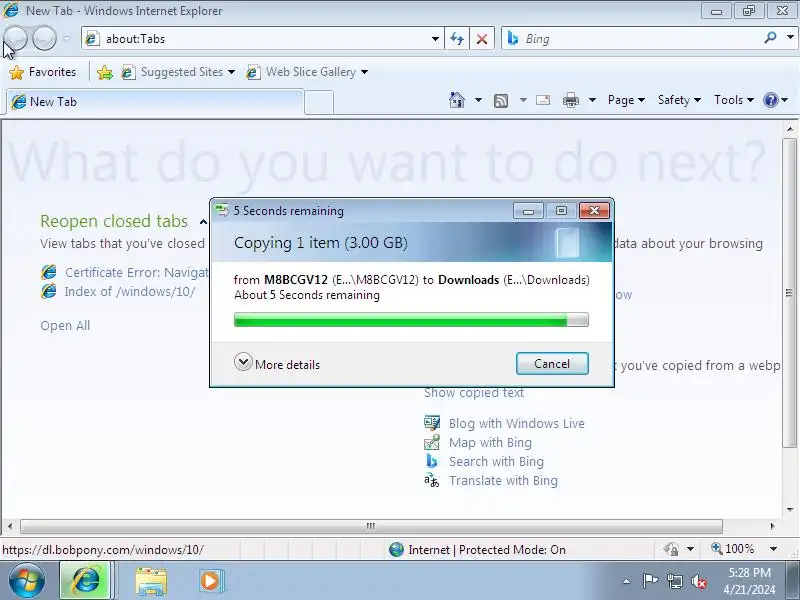Click the Action Center flag tray icon

[650, 581]
